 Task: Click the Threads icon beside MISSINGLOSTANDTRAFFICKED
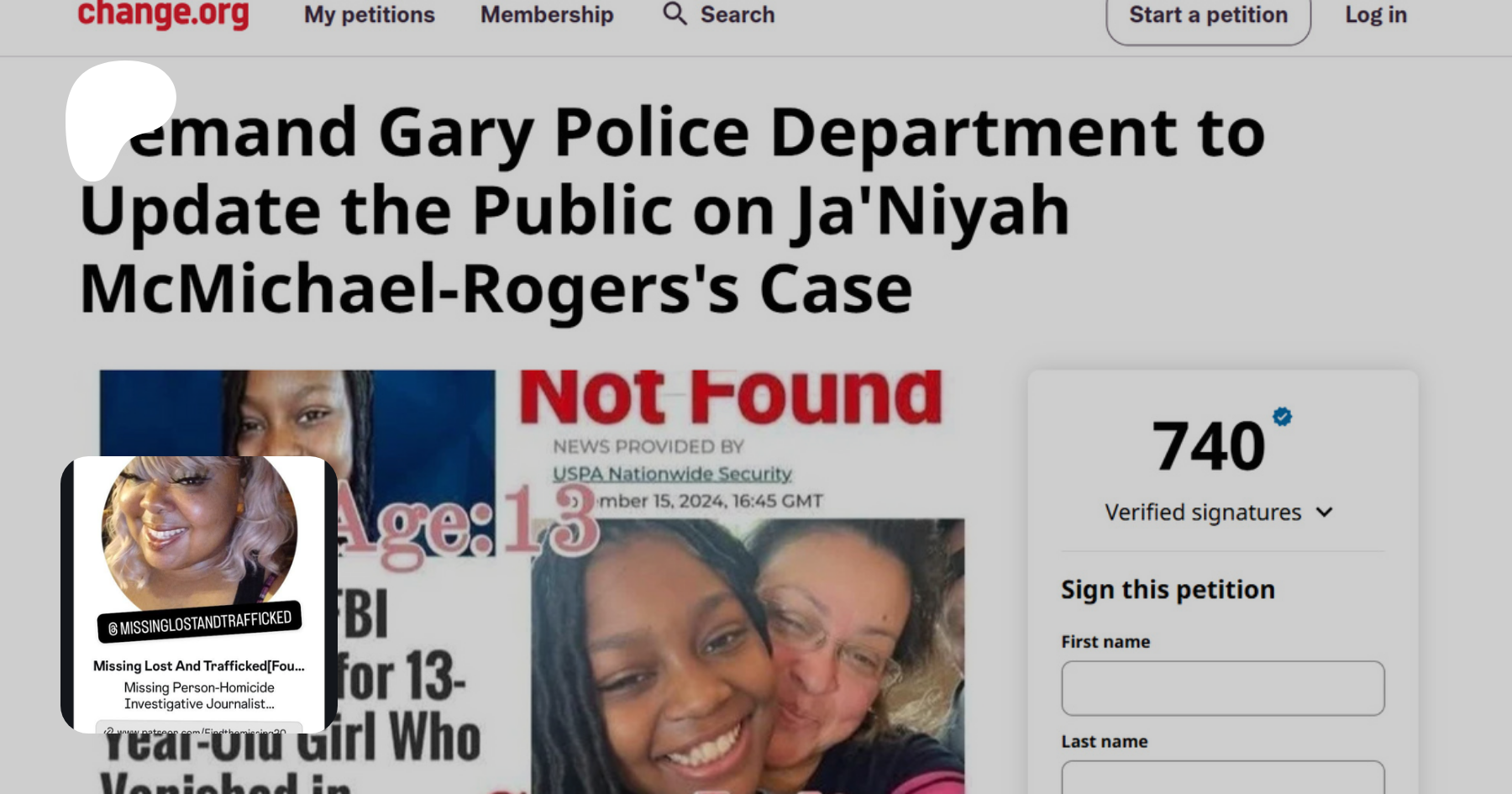click(113, 629)
